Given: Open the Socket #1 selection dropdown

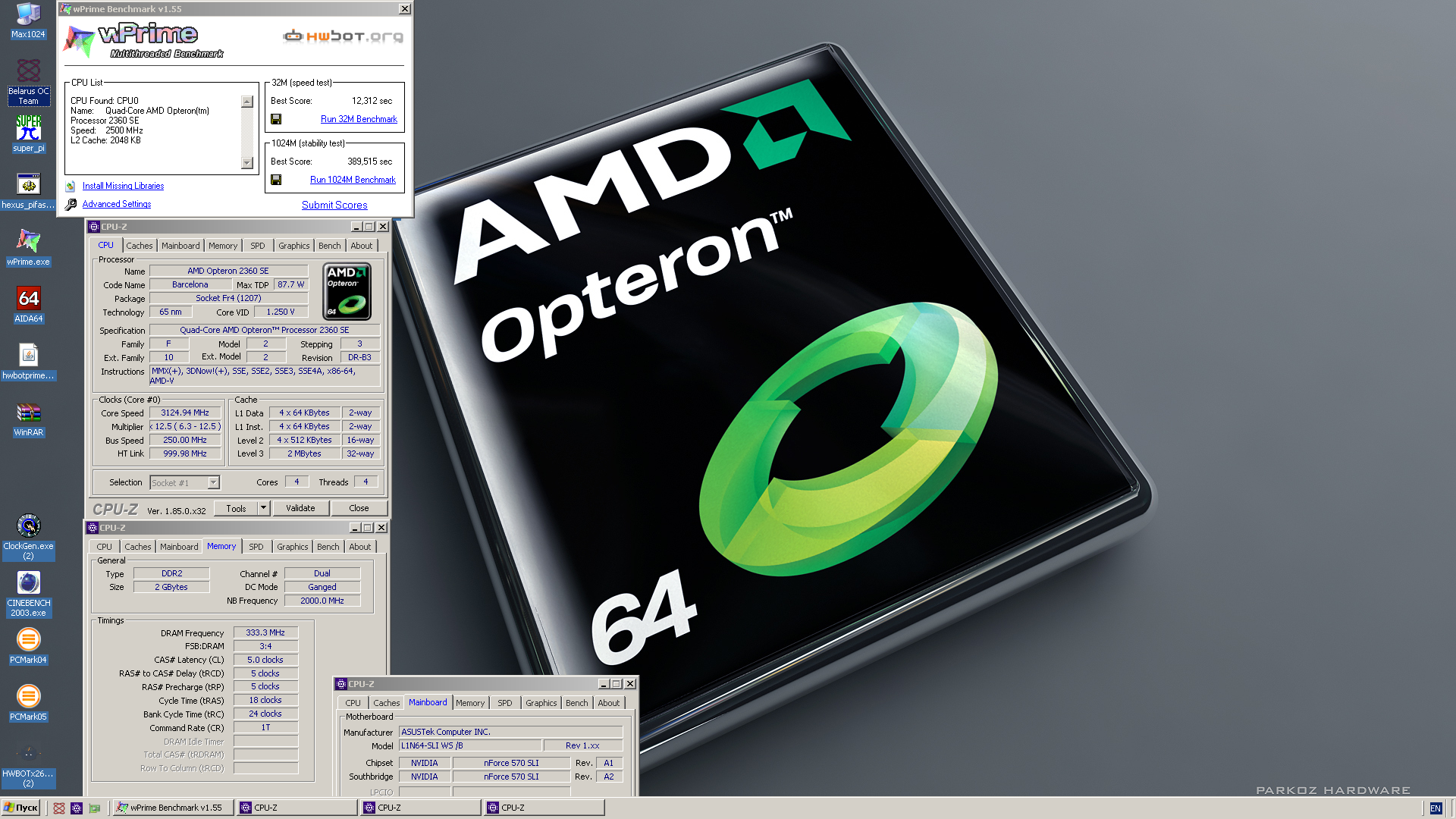Looking at the screenshot, I should tap(185, 482).
